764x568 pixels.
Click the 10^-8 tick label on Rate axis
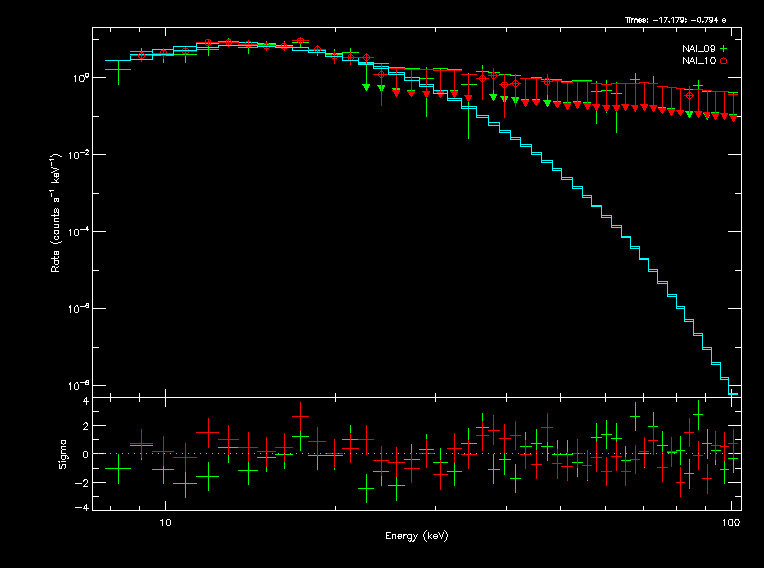(81, 385)
